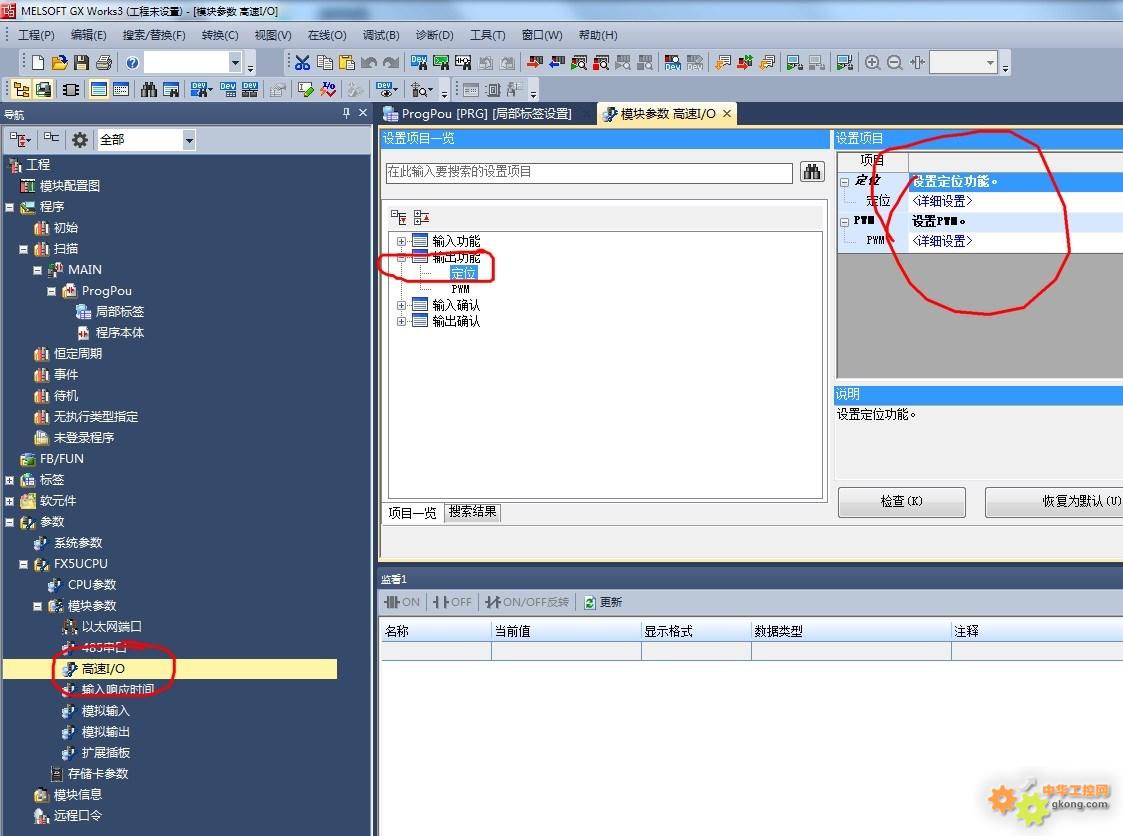Close the 模块参数 高速I/O tab
The height and width of the screenshot is (836, 1123).
click(x=727, y=114)
